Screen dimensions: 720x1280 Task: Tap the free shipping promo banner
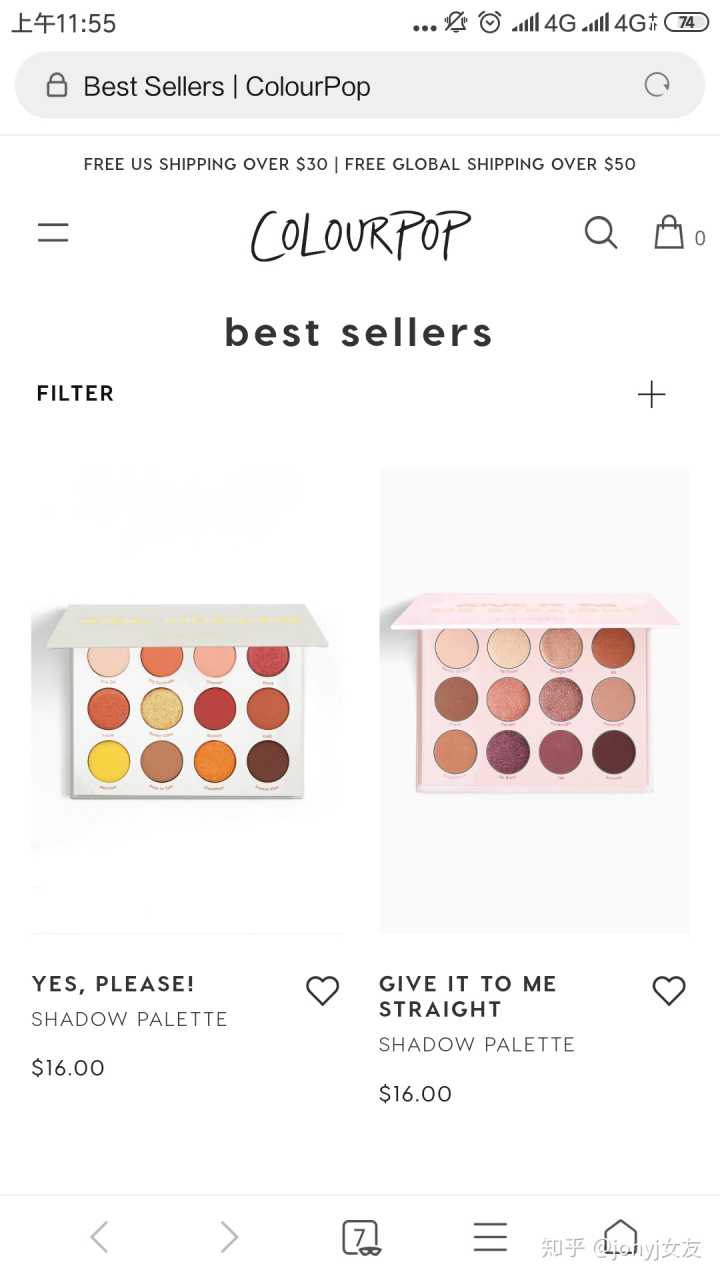click(x=360, y=164)
